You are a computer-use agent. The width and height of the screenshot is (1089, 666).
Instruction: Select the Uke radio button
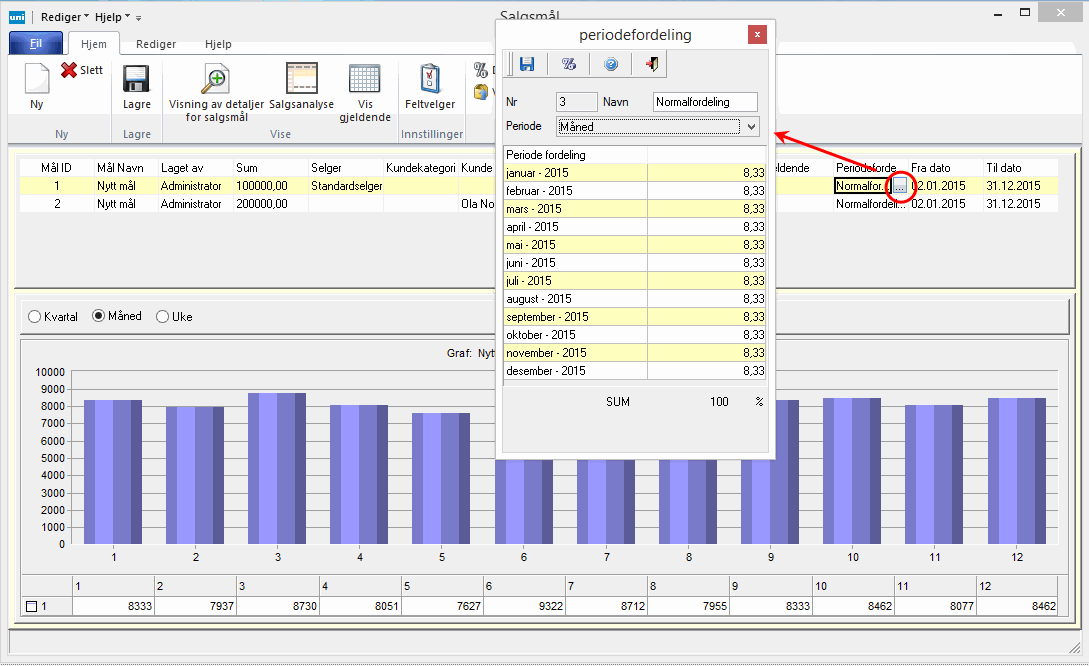(x=163, y=316)
